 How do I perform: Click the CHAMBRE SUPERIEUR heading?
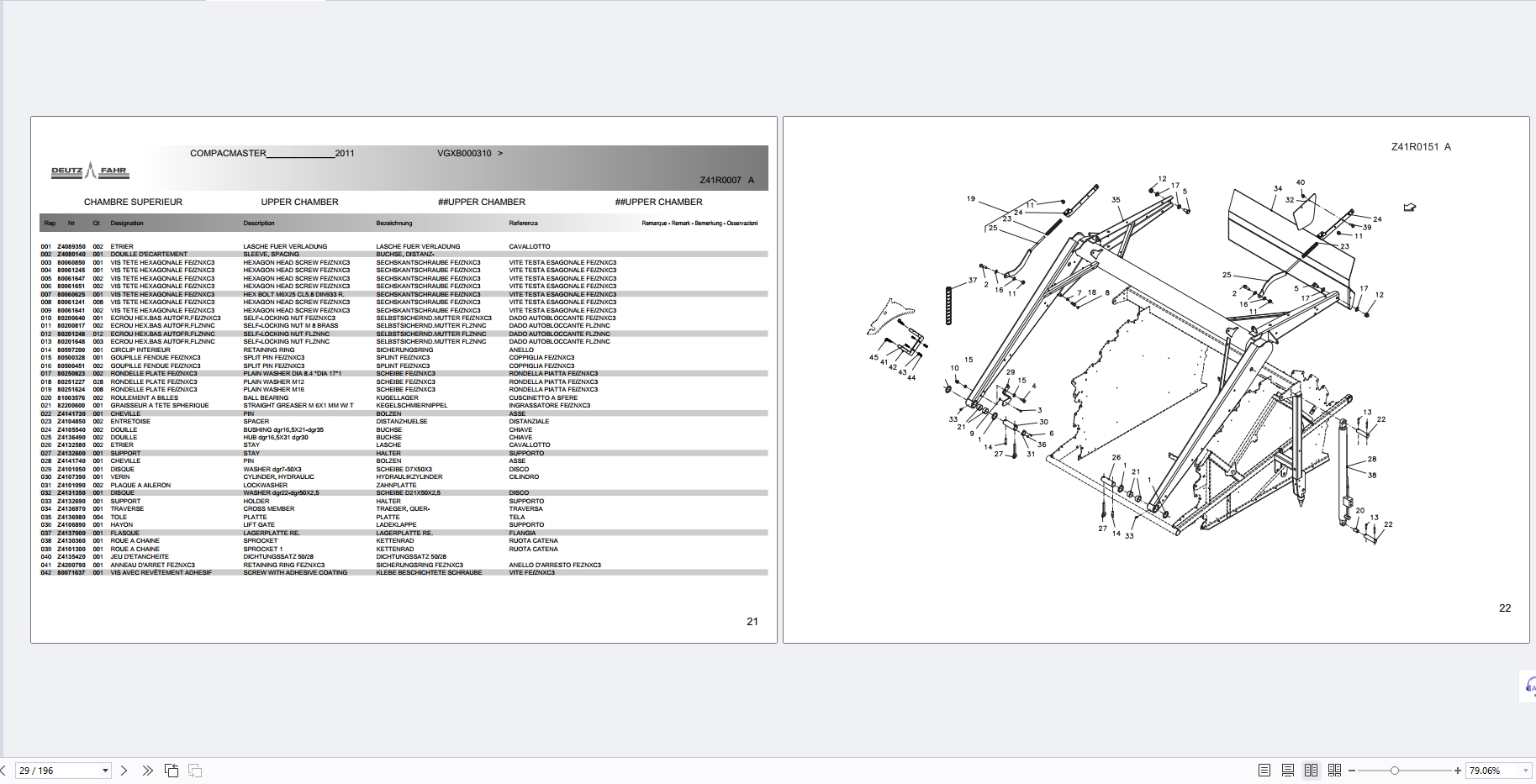133,202
